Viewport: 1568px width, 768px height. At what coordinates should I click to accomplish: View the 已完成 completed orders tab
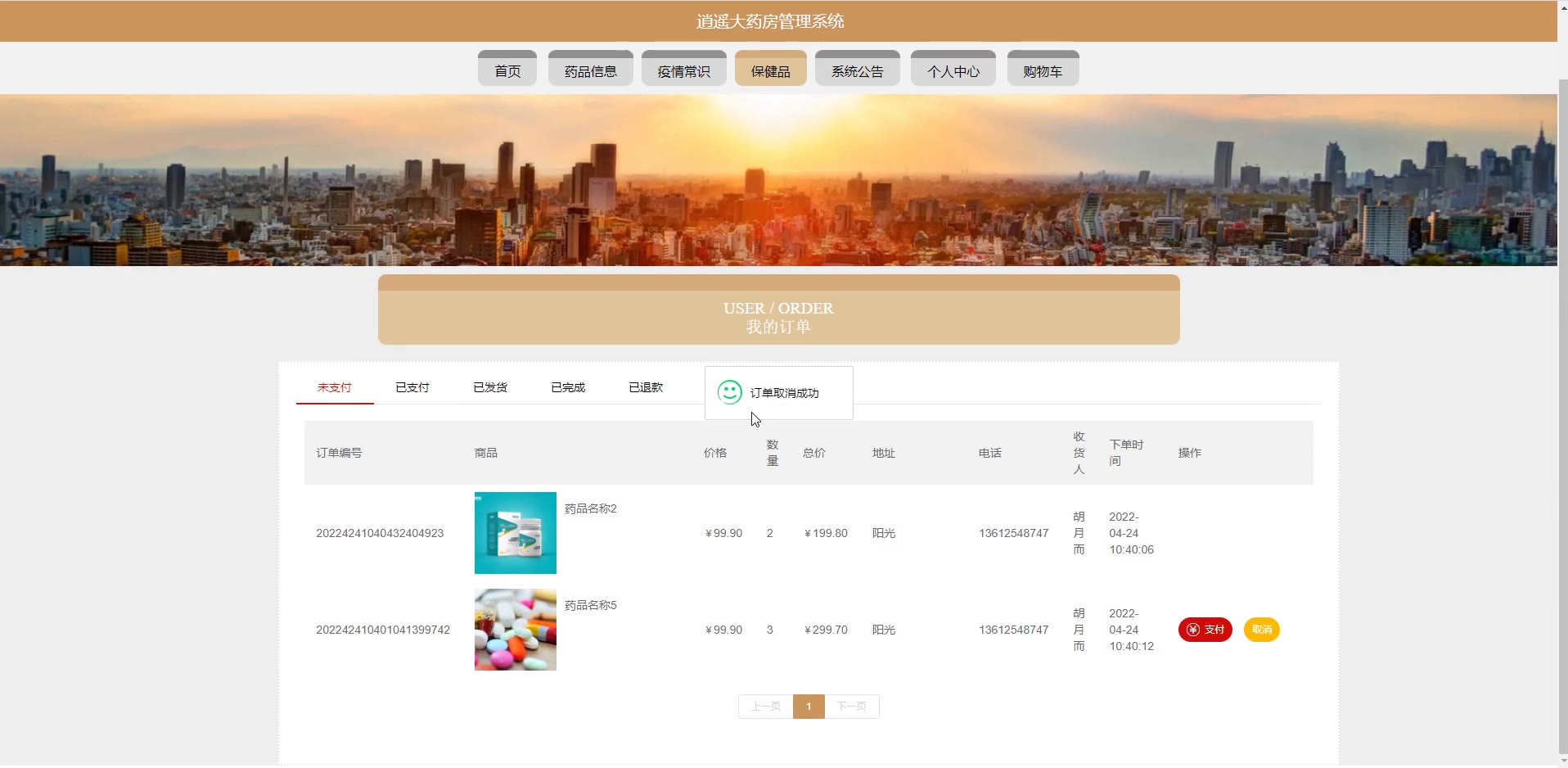tap(567, 387)
